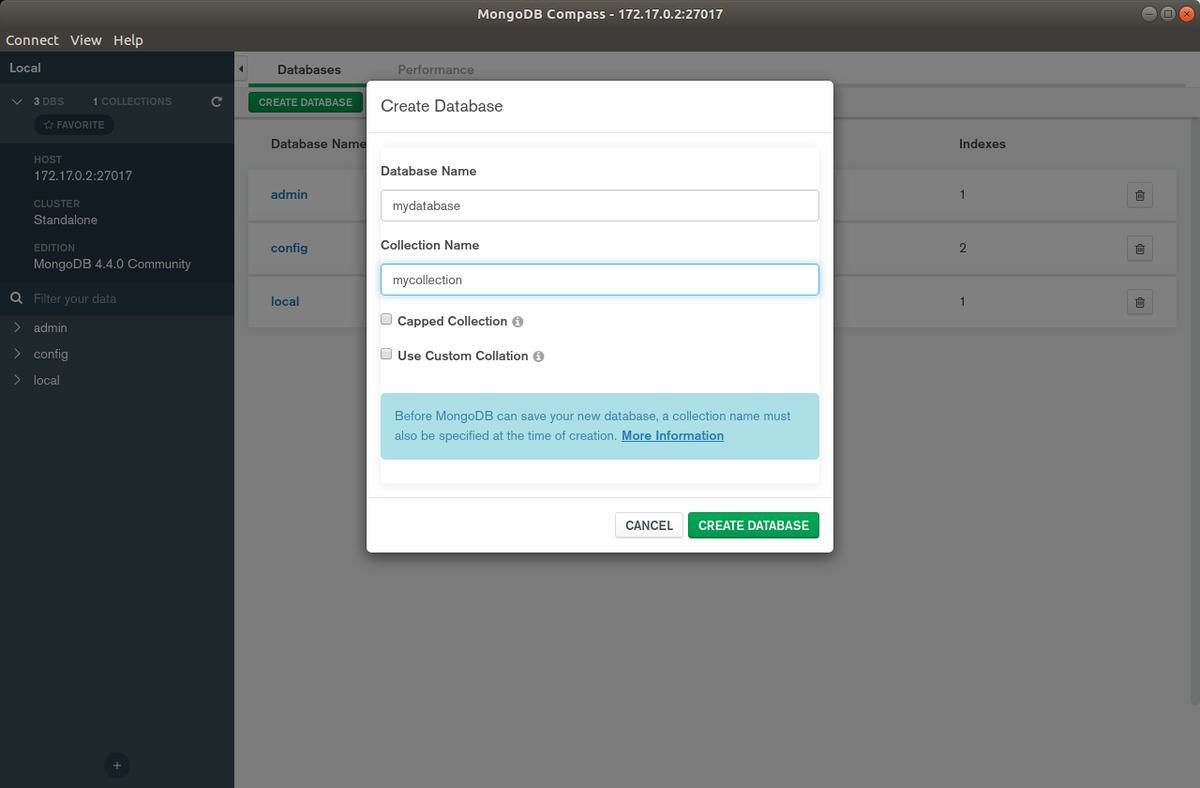Screen dimensions: 1200x788
Task: Delete the admin database using its trash icon
Action: (1139, 195)
